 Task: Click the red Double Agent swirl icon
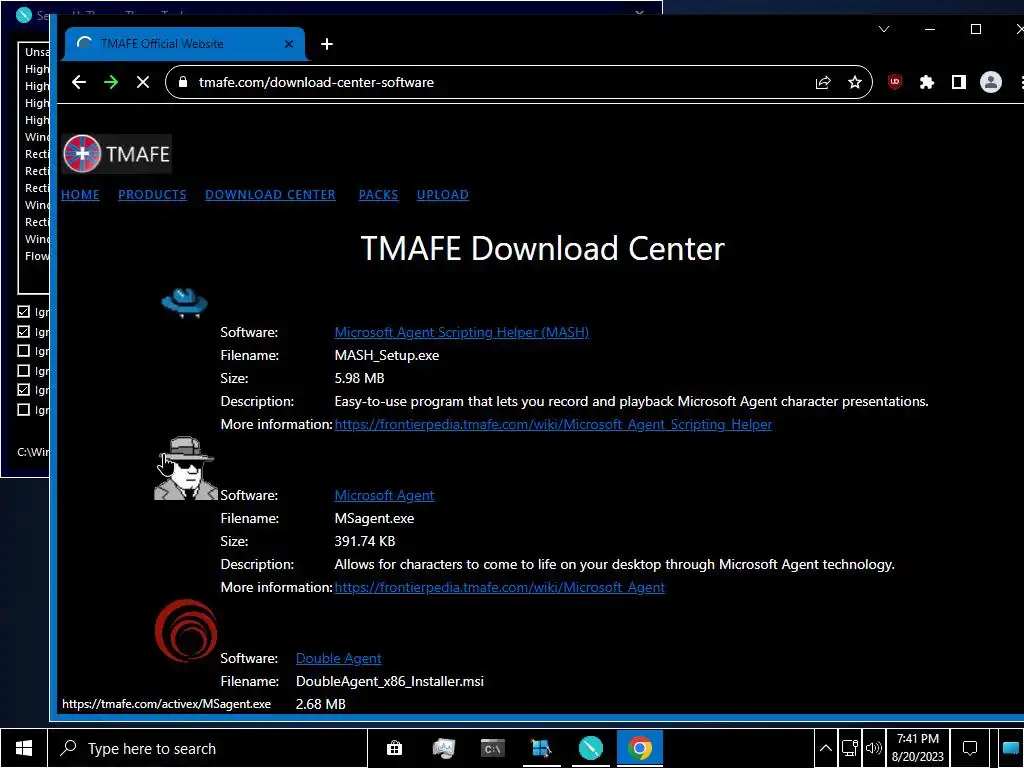(x=186, y=630)
